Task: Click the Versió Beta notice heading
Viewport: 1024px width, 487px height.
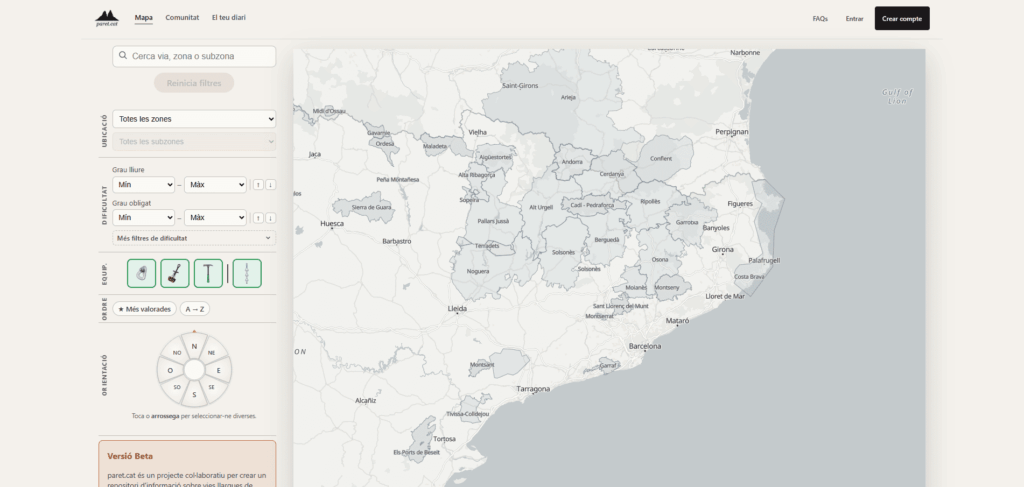Action: coord(130,456)
